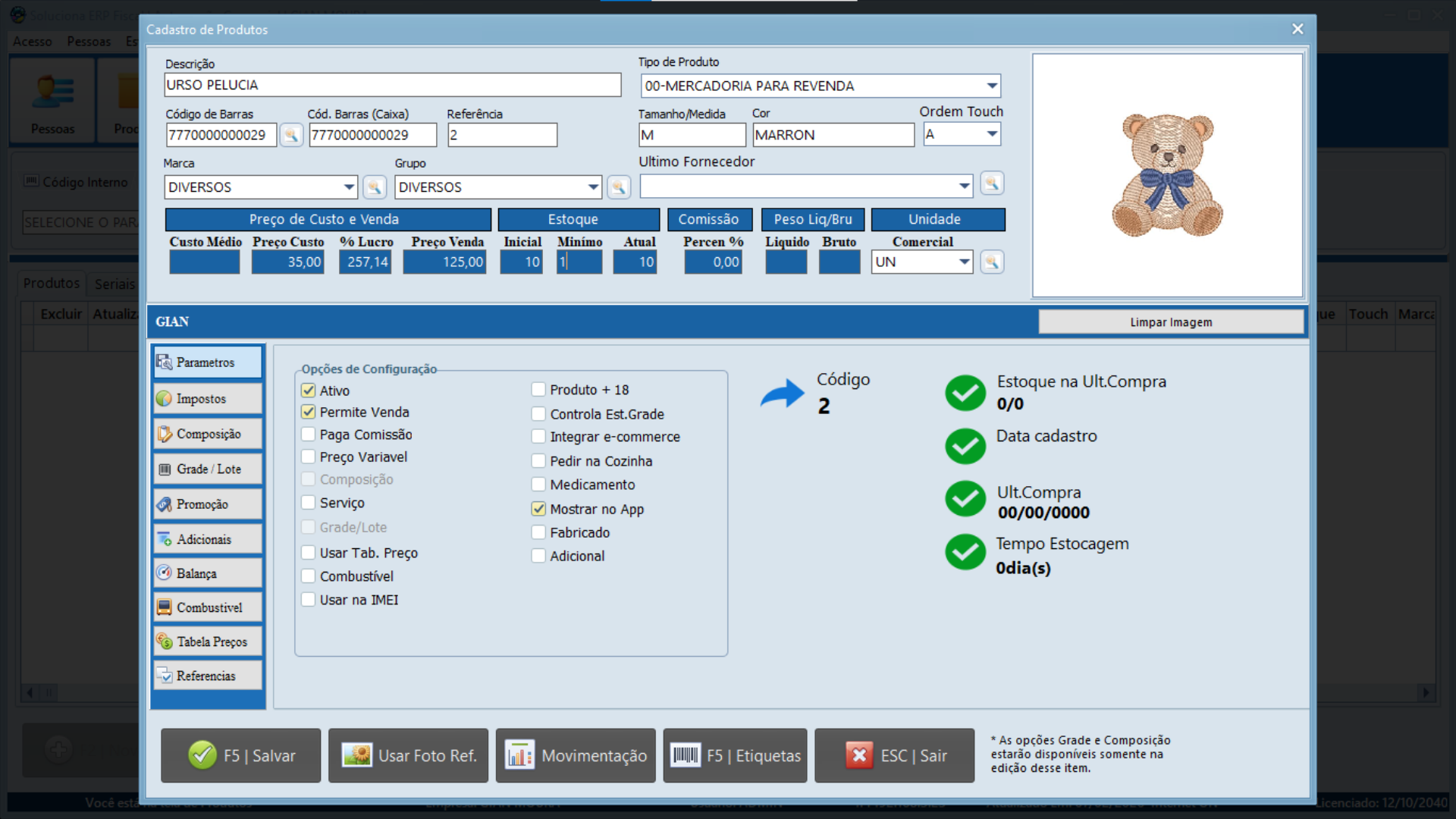Click the barcode search magnifier icon
The image size is (1456, 819).
click(291, 135)
